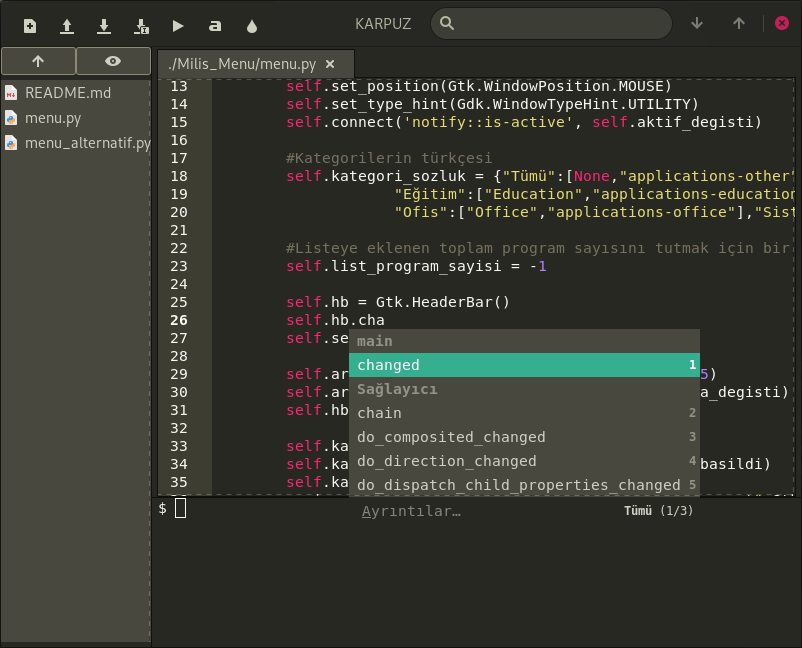This screenshot has width=802, height=648.
Task: Close the menu.py tab
Action: tap(330, 64)
